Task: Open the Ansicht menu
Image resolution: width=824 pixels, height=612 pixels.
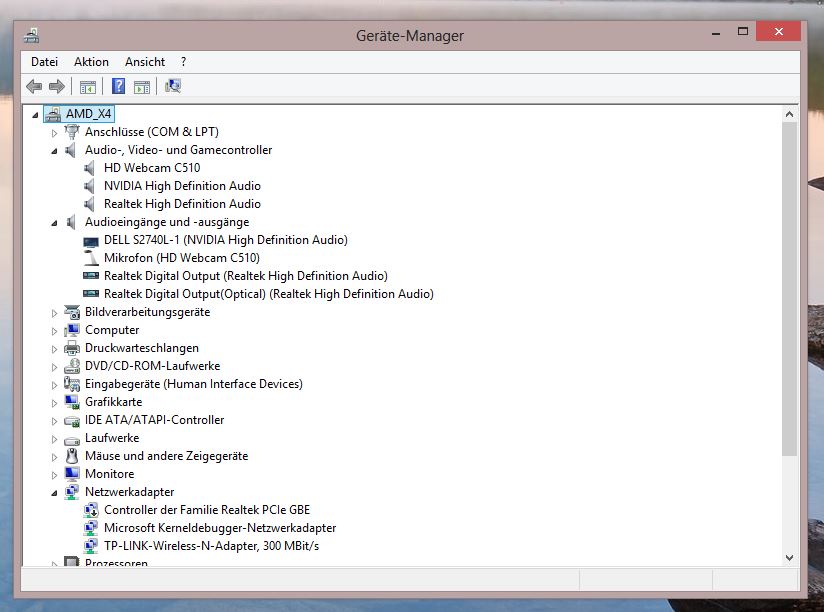Action: click(x=145, y=62)
